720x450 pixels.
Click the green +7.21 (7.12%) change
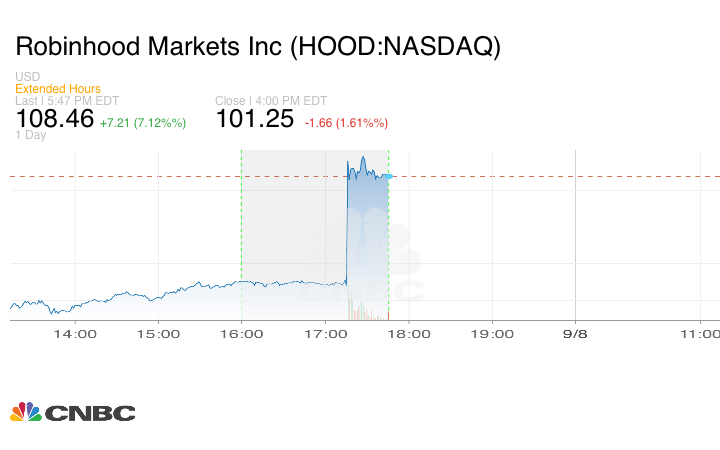tap(144, 123)
